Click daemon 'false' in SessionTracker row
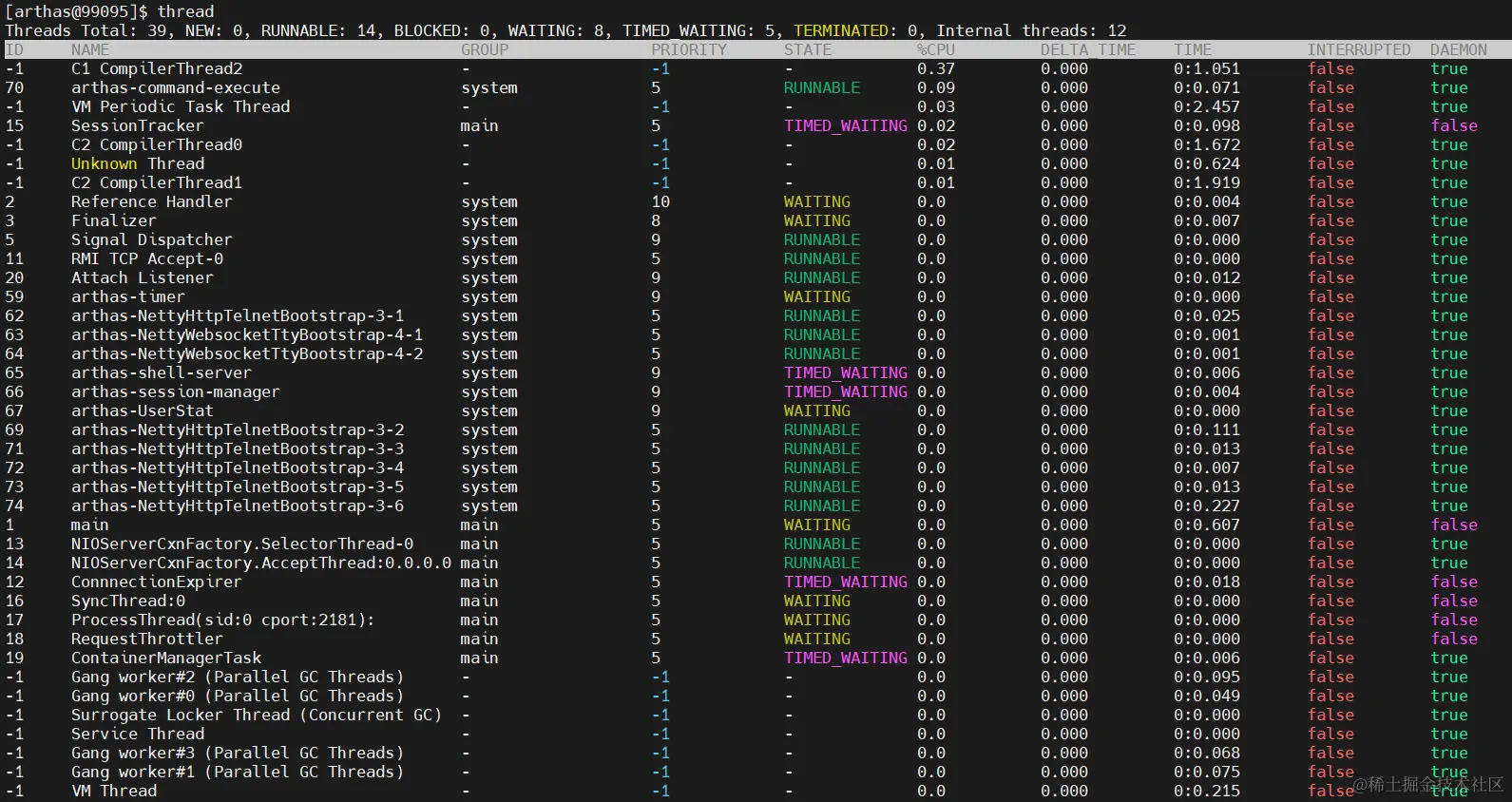This screenshot has height=802, width=1512. click(x=1454, y=125)
